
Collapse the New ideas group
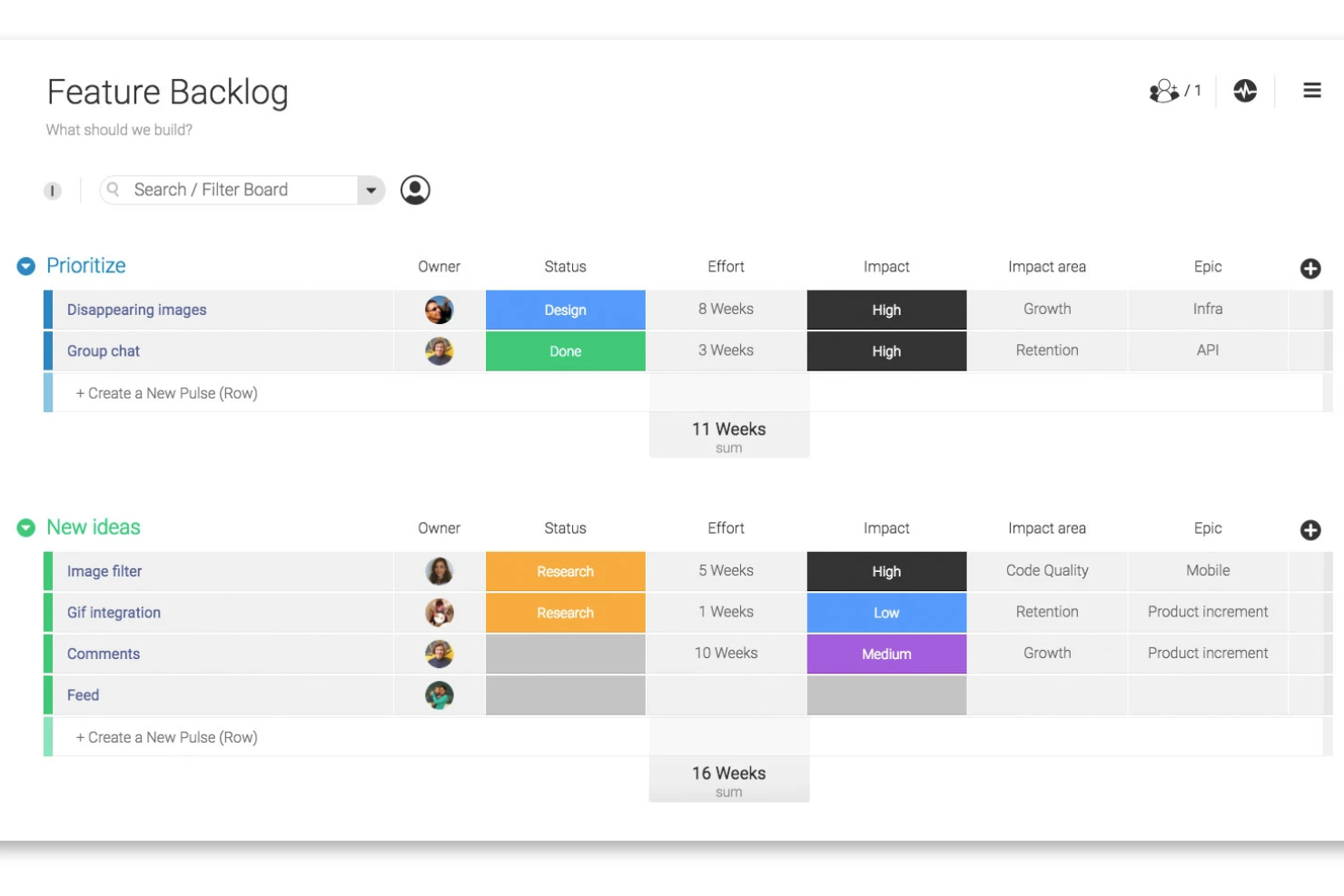pos(26,527)
